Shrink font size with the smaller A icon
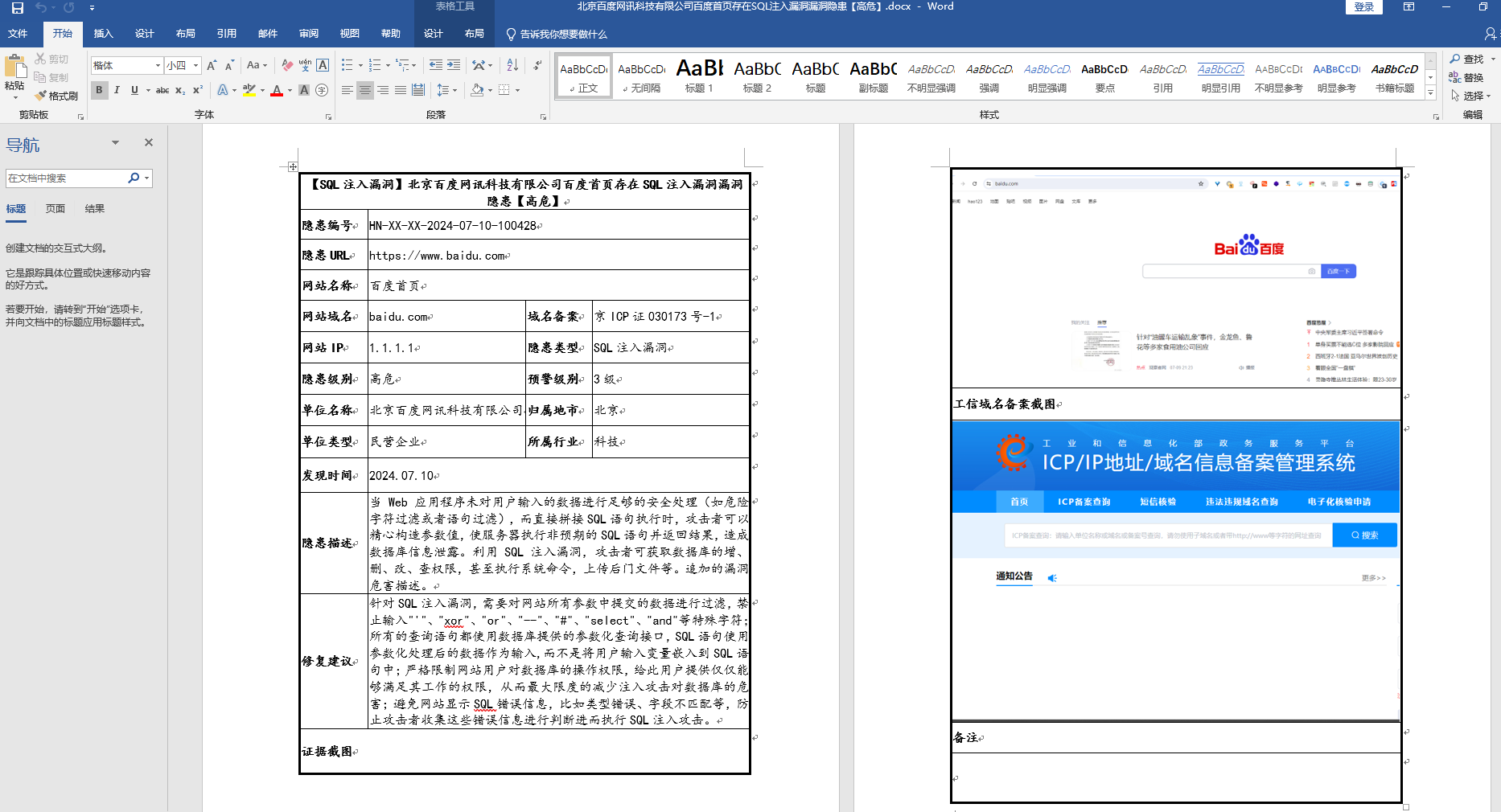The image size is (1501, 812). point(229,65)
